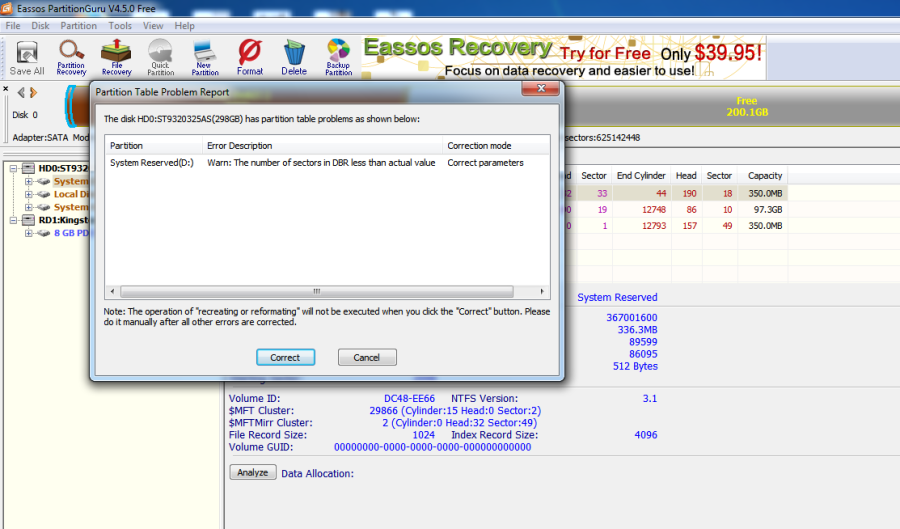Click the End Cylinder value 12793
The width and height of the screenshot is (900, 529).
pyautogui.click(x=654, y=226)
